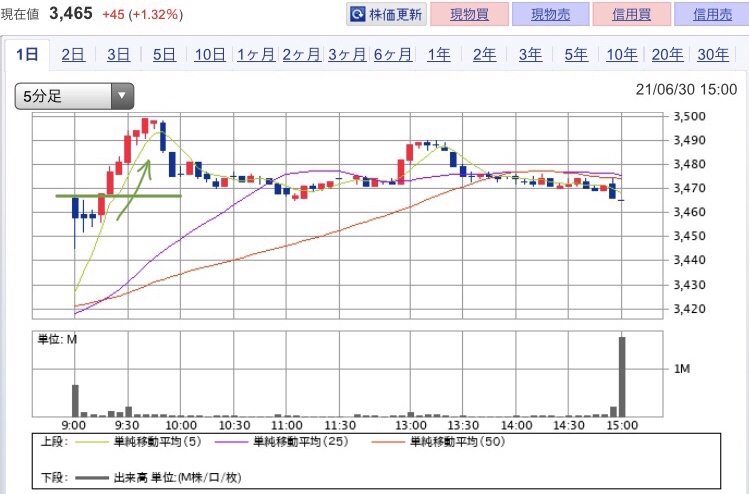This screenshot has width=749, height=494.
Task: Click the 単純移動平均(5) legend label
Action: pyautogui.click(x=157, y=441)
